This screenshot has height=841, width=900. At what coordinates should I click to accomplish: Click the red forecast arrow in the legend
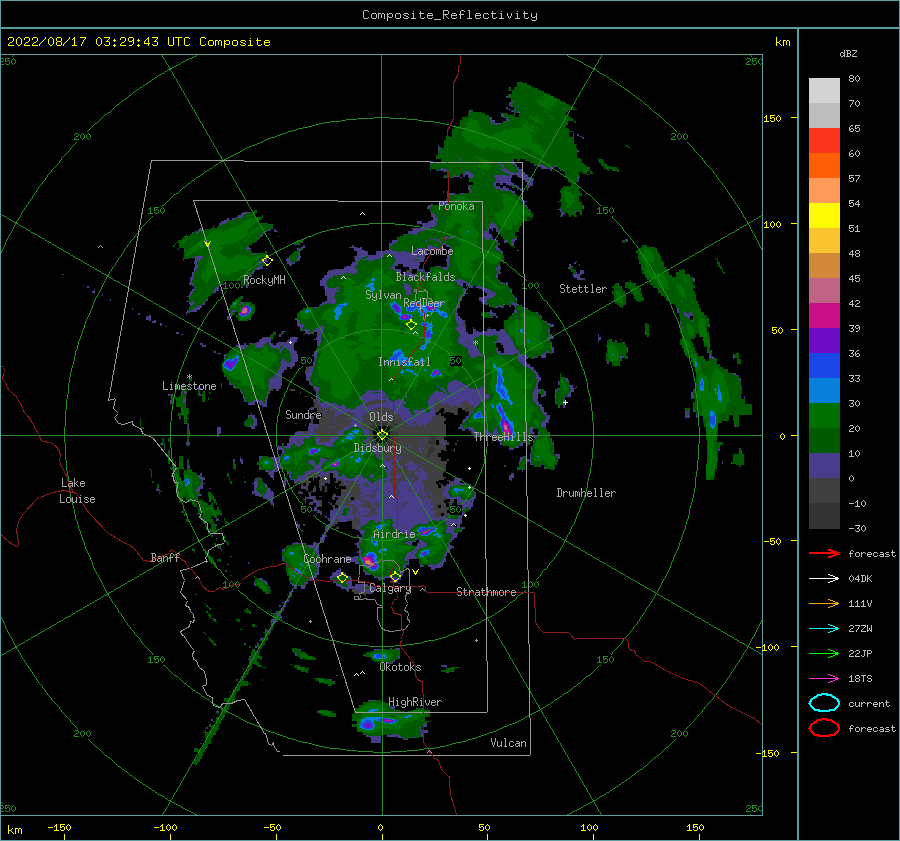pyautogui.click(x=824, y=553)
